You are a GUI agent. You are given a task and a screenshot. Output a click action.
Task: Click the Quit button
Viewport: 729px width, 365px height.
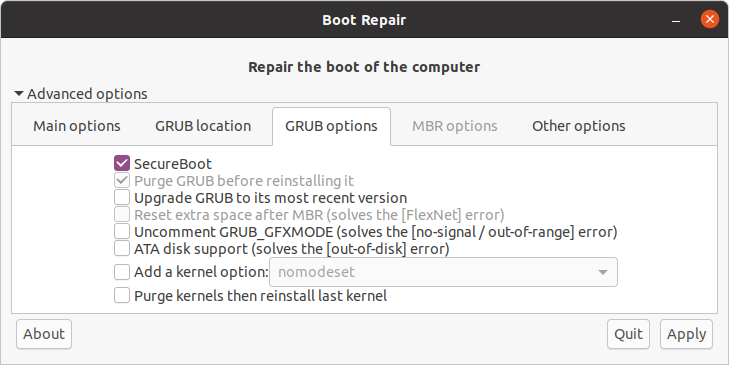pos(628,334)
